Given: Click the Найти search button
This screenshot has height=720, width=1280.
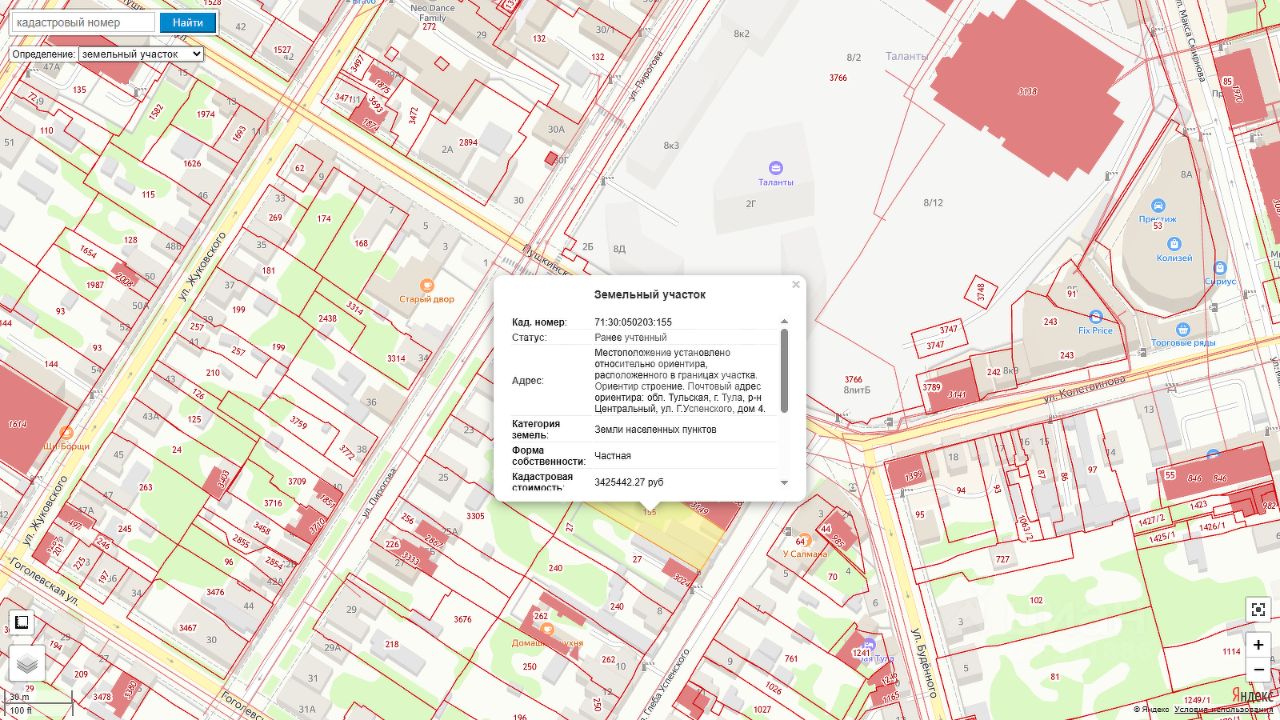Looking at the screenshot, I should click(x=187, y=23).
